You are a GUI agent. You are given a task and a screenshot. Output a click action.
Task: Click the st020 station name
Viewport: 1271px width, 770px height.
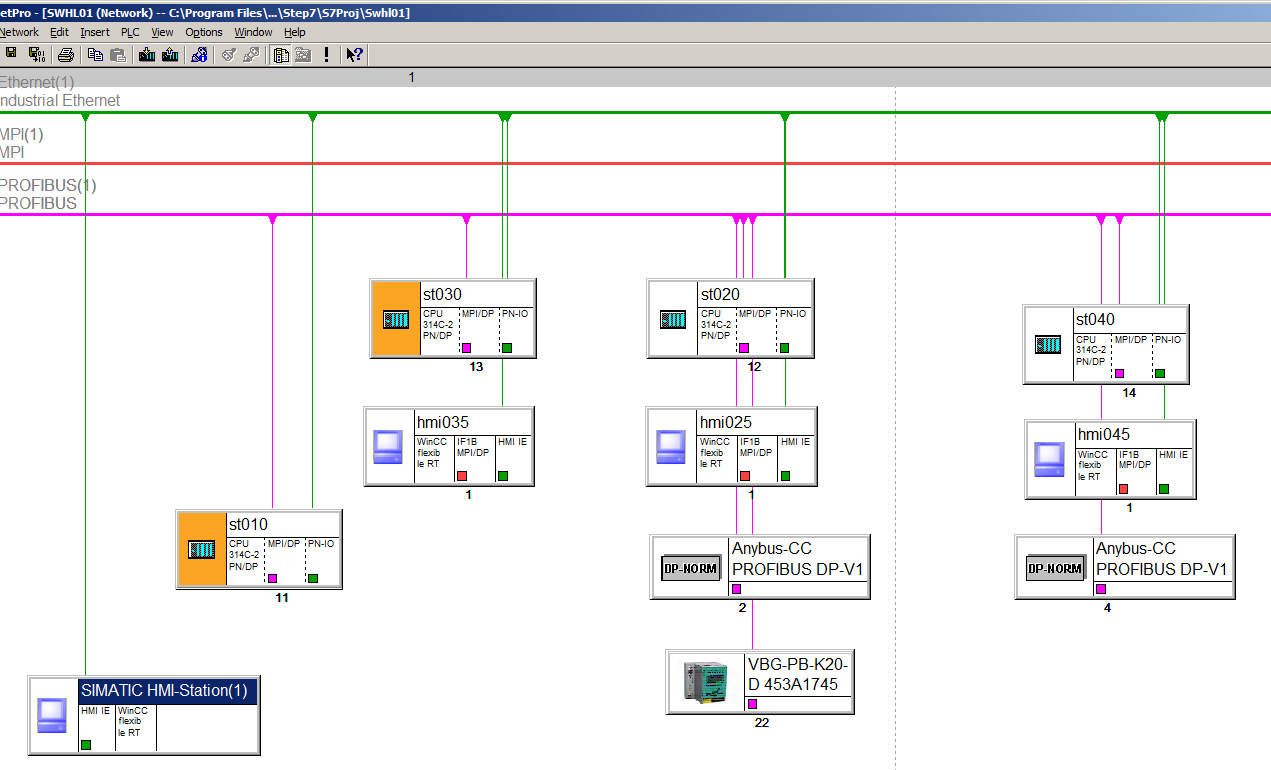[720, 294]
